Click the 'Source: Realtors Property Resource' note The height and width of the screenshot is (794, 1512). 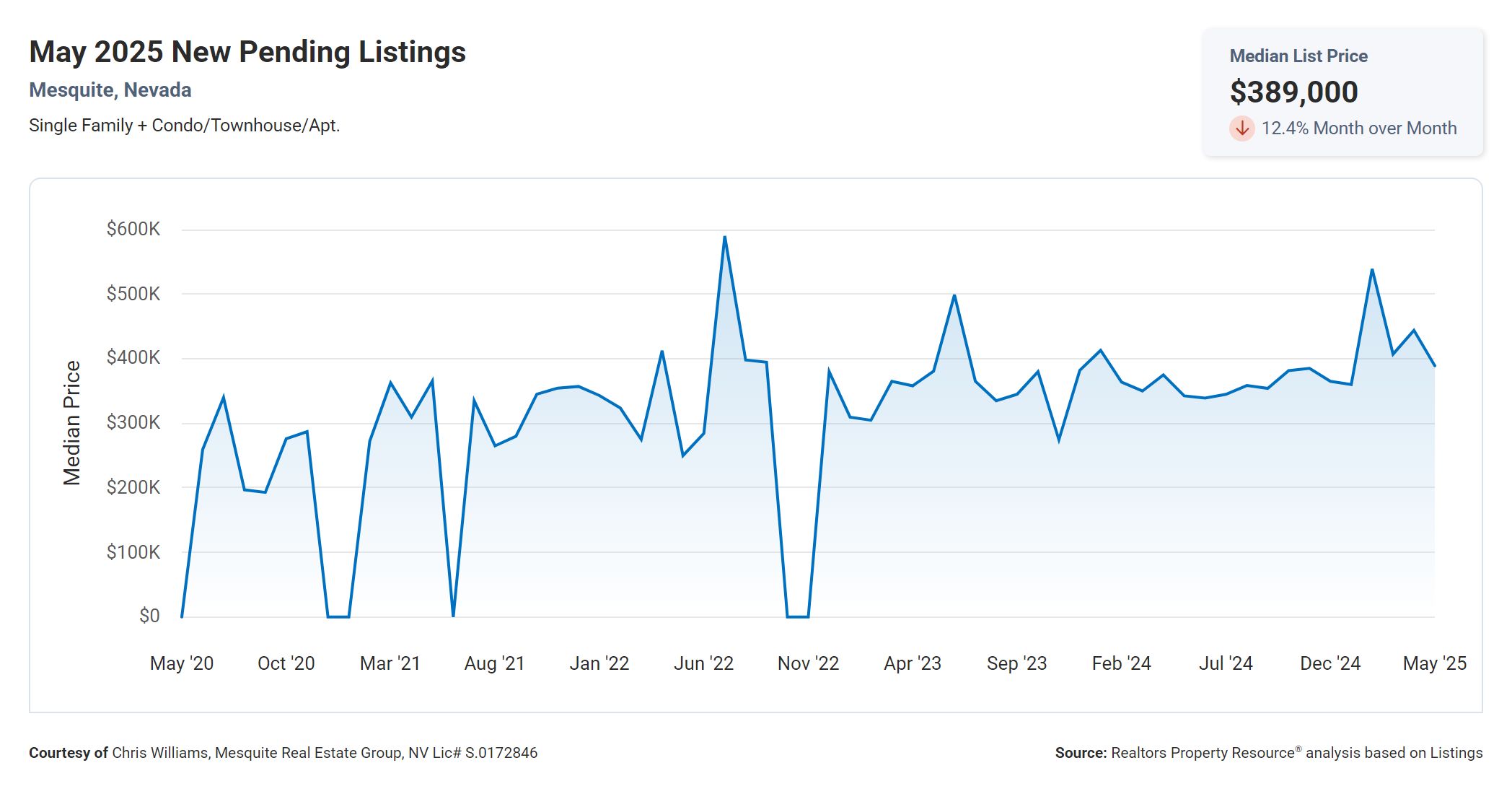pyautogui.click(x=1269, y=753)
